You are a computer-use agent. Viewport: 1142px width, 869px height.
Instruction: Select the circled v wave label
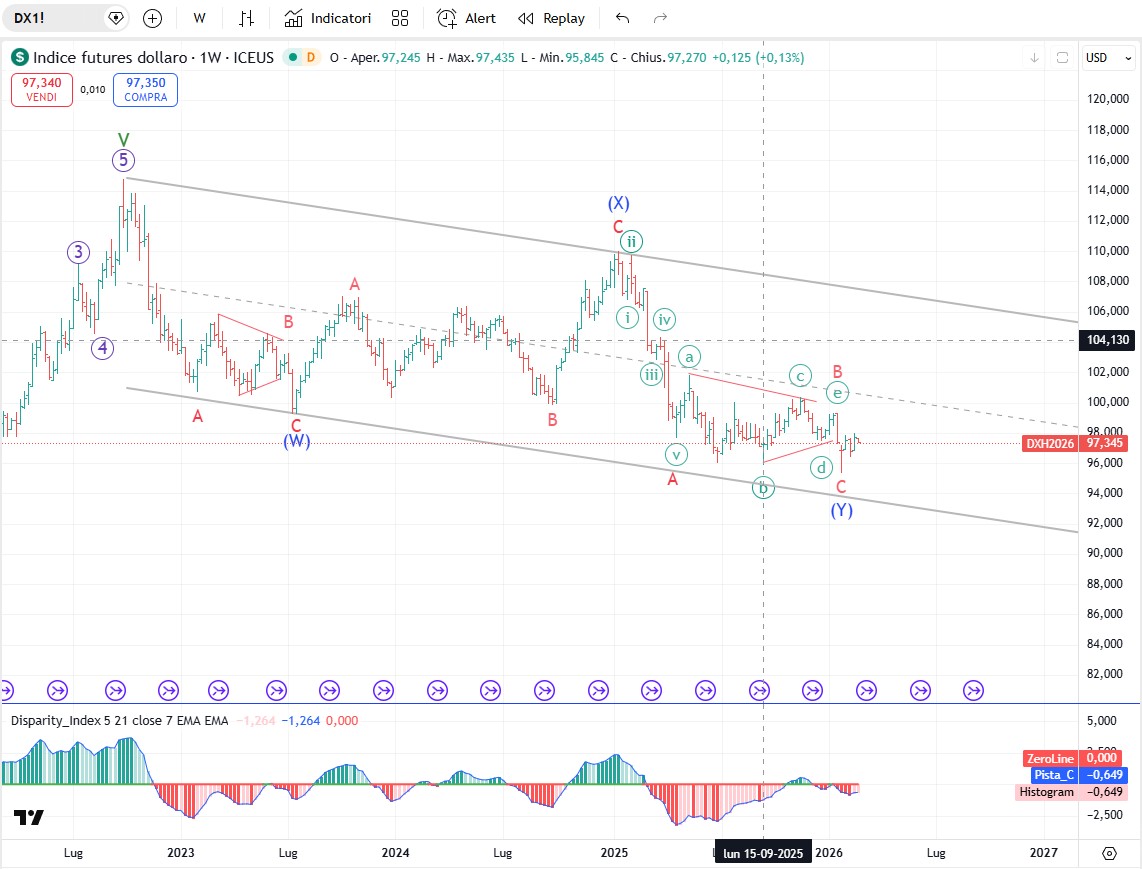pyautogui.click(x=677, y=455)
